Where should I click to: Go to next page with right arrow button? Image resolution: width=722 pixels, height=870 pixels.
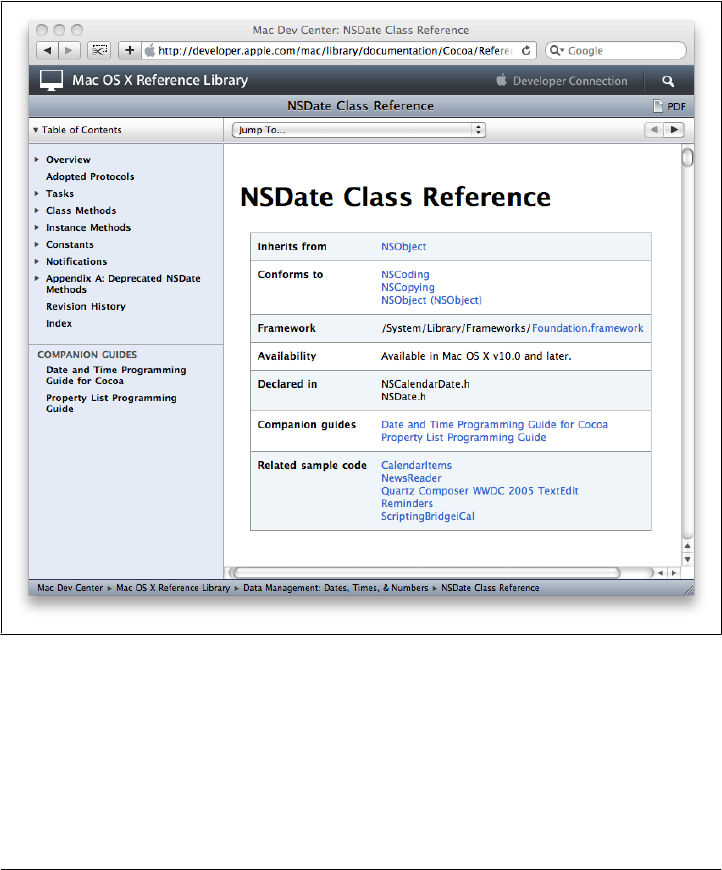tap(674, 130)
